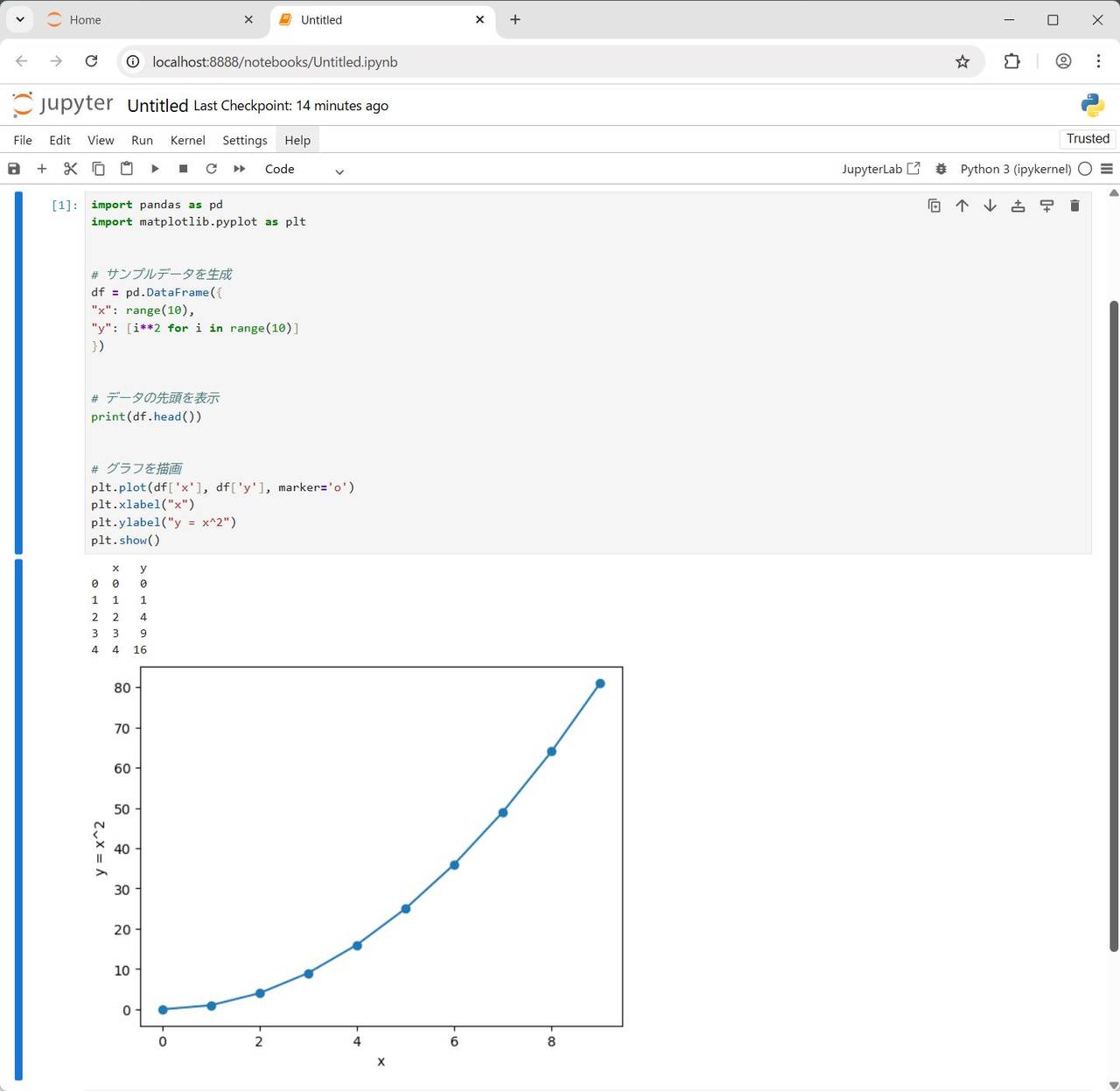Delete the cell with the trash icon
Image resolution: width=1120 pixels, height=1091 pixels.
coord(1074,206)
